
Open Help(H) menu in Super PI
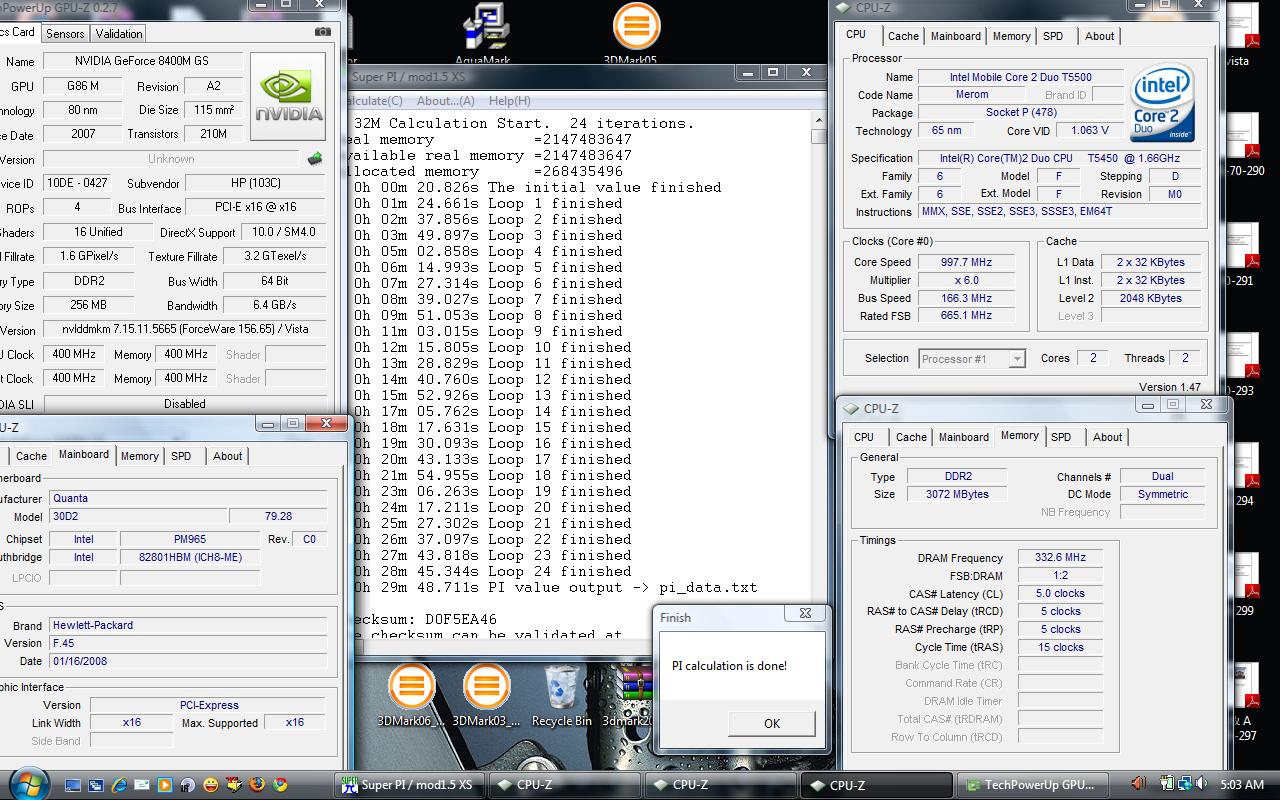(510, 101)
